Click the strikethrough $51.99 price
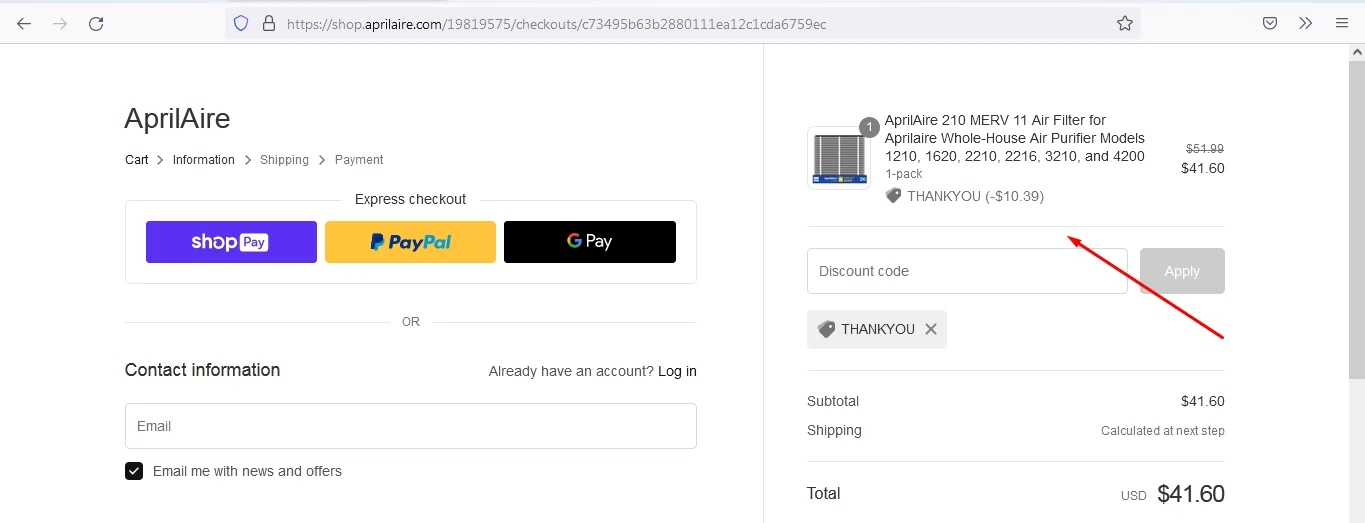 click(x=1205, y=148)
